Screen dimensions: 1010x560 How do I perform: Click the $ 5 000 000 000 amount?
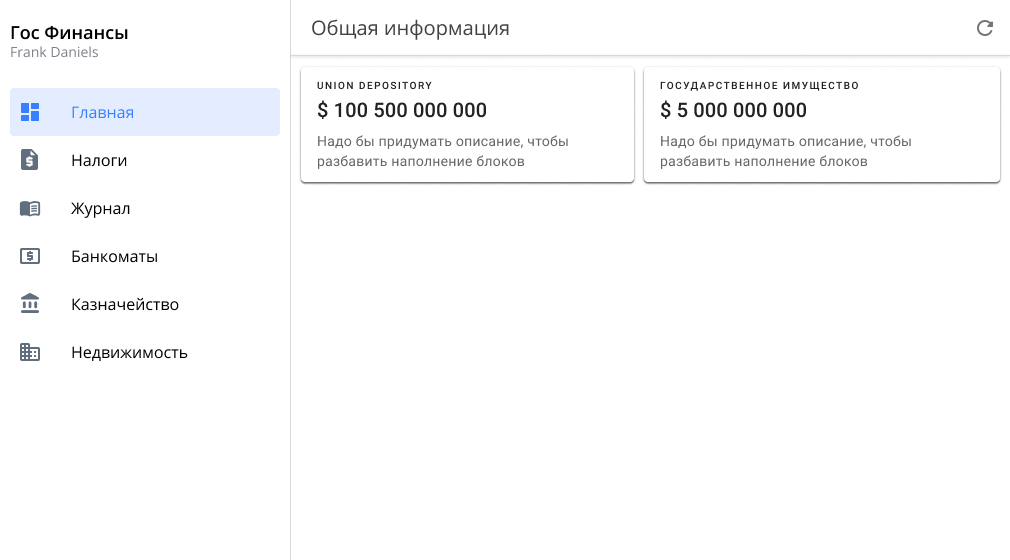click(x=733, y=110)
